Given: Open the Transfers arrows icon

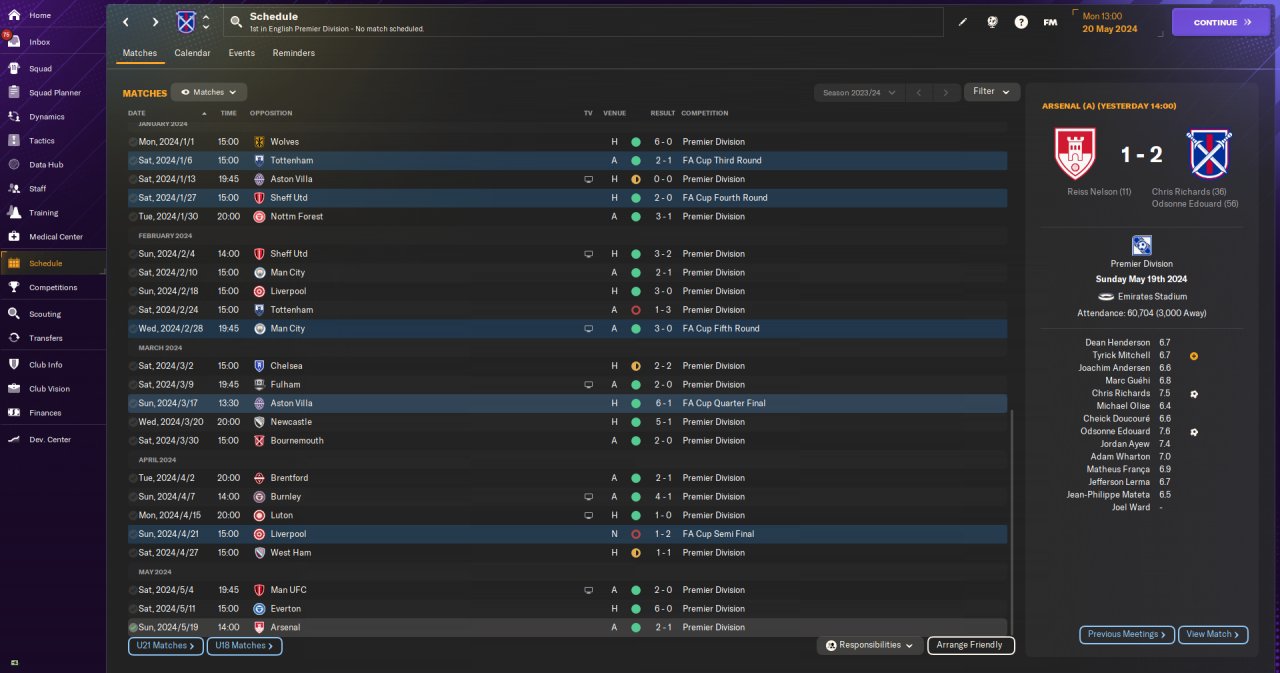Looking at the screenshot, I should 14,338.
